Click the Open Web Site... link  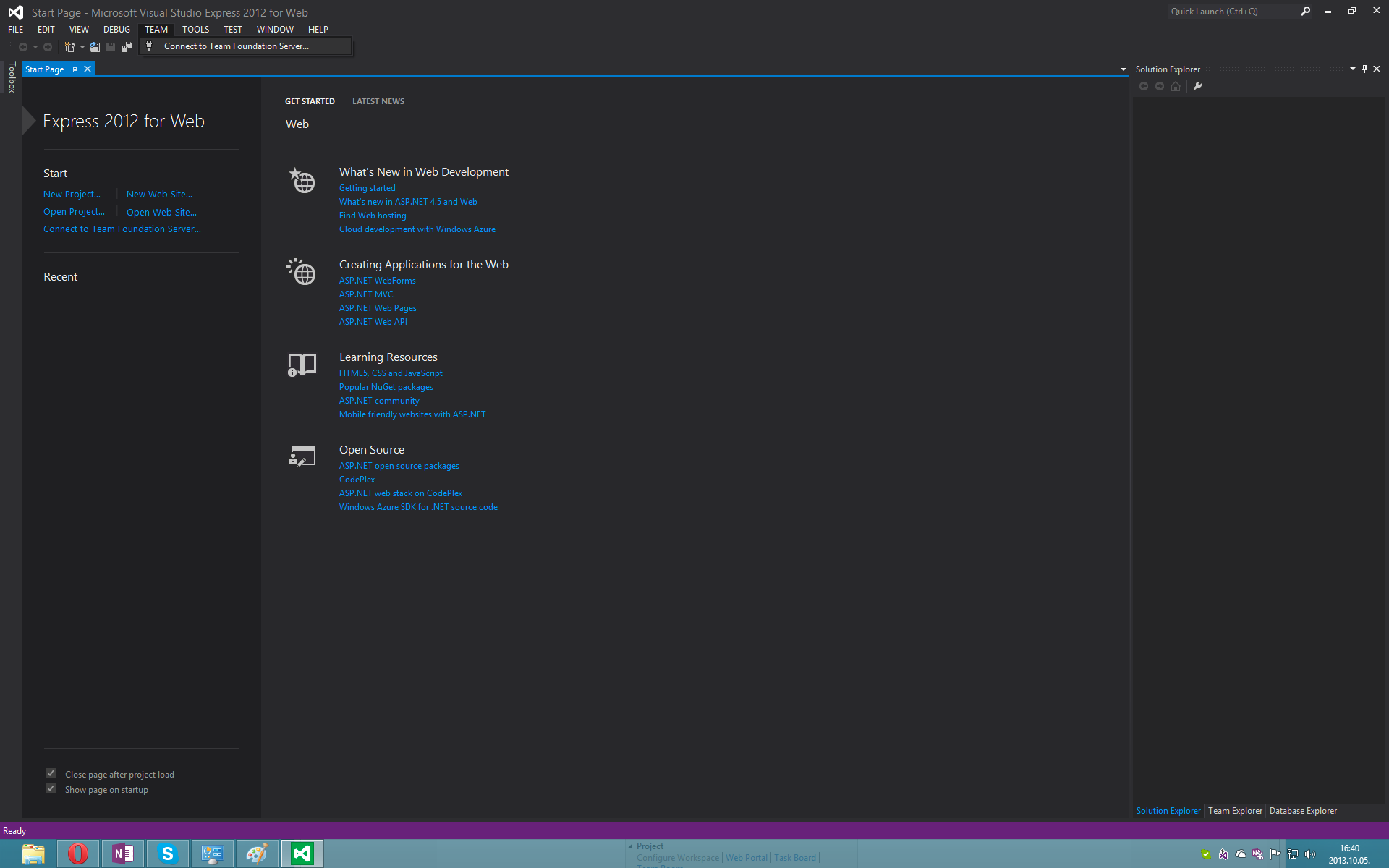[x=161, y=213]
